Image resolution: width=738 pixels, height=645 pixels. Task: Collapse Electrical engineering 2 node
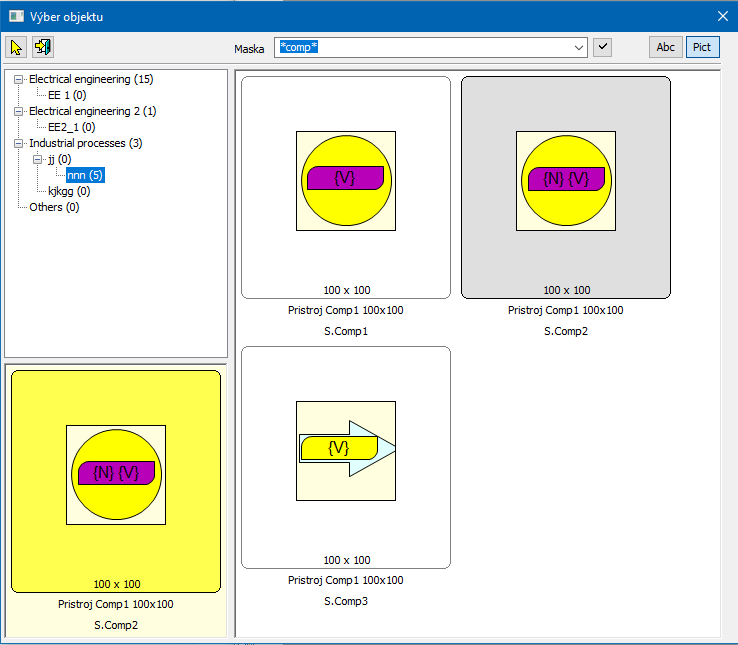pyautogui.click(x=18, y=111)
